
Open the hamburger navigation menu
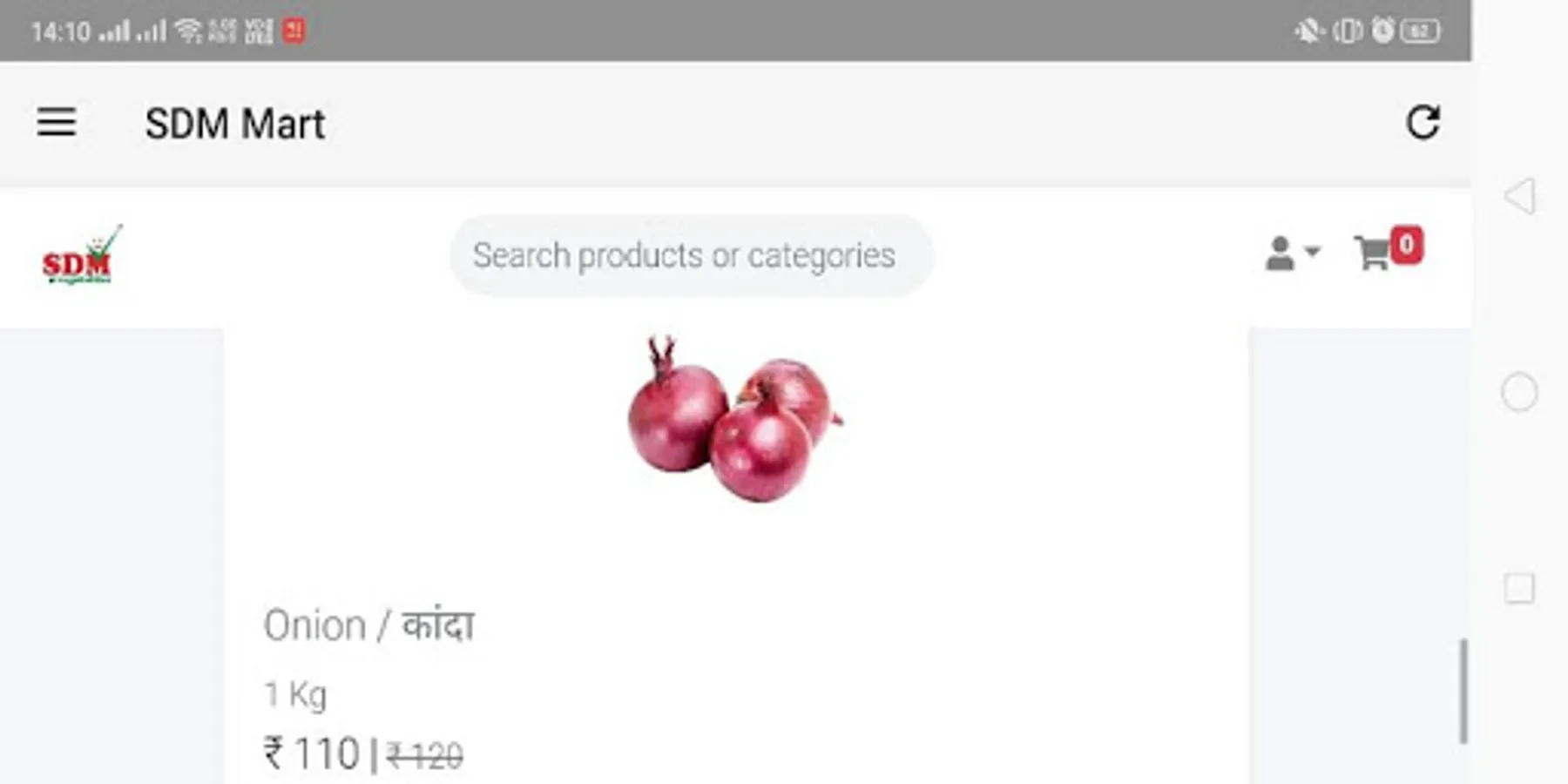click(57, 123)
